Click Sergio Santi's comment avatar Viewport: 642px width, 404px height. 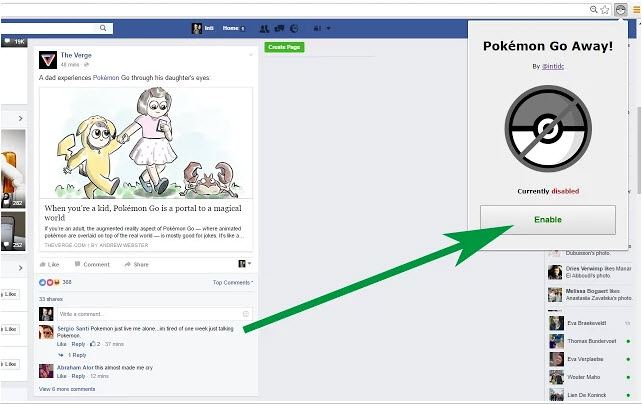pyautogui.click(x=46, y=332)
